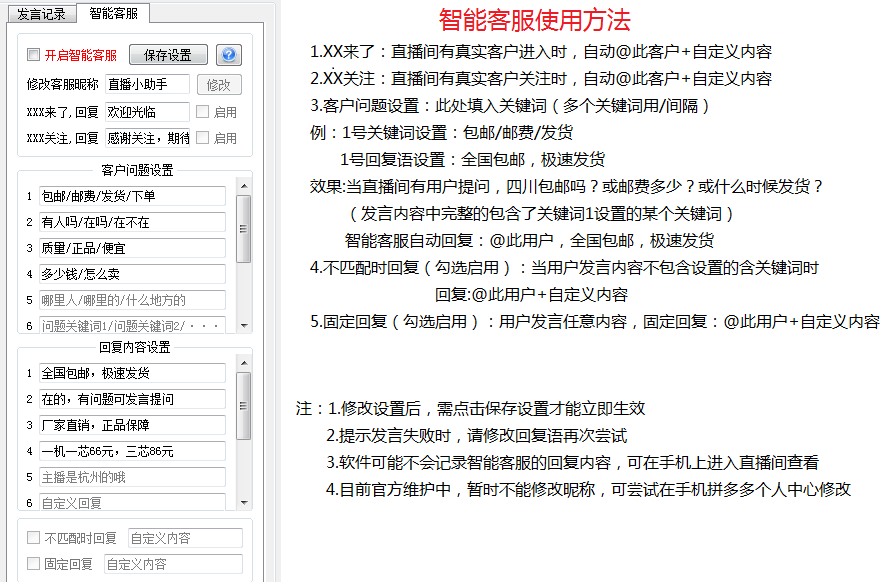
Task: Switch to the 发言记录 tab
Action: pos(41,13)
